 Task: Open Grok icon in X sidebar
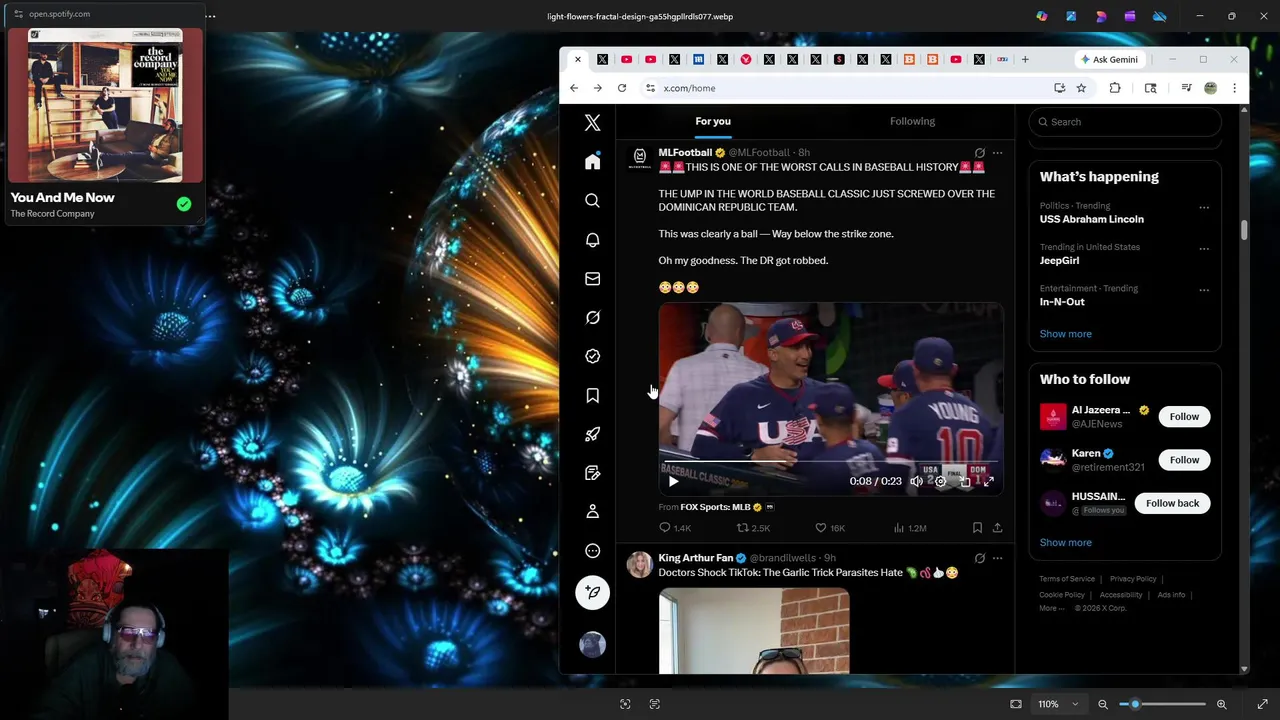pos(592,318)
